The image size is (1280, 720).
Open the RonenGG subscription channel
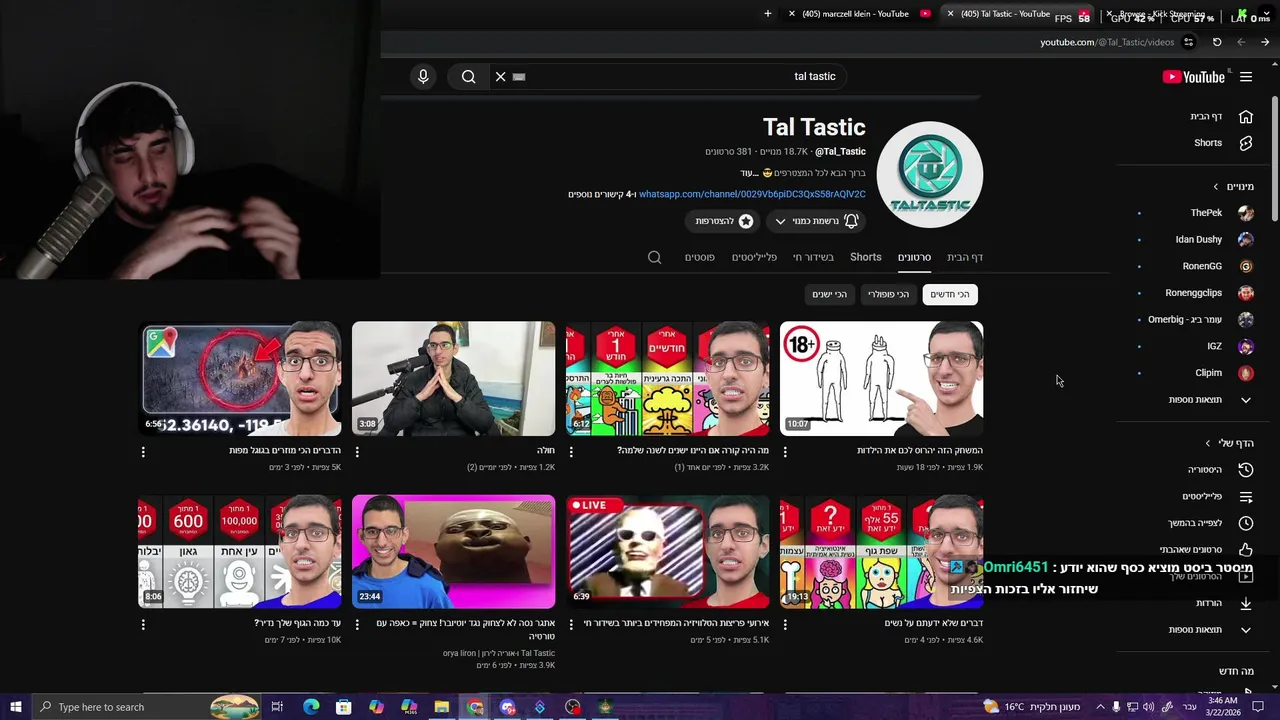pos(1217,266)
